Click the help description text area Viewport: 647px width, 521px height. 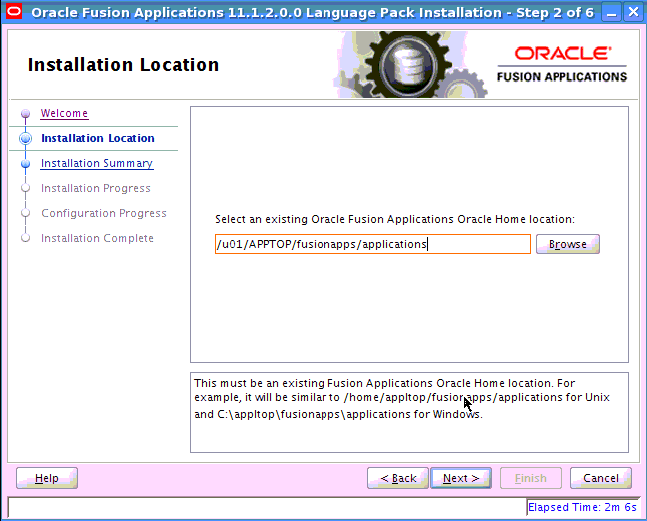[x=409, y=413]
